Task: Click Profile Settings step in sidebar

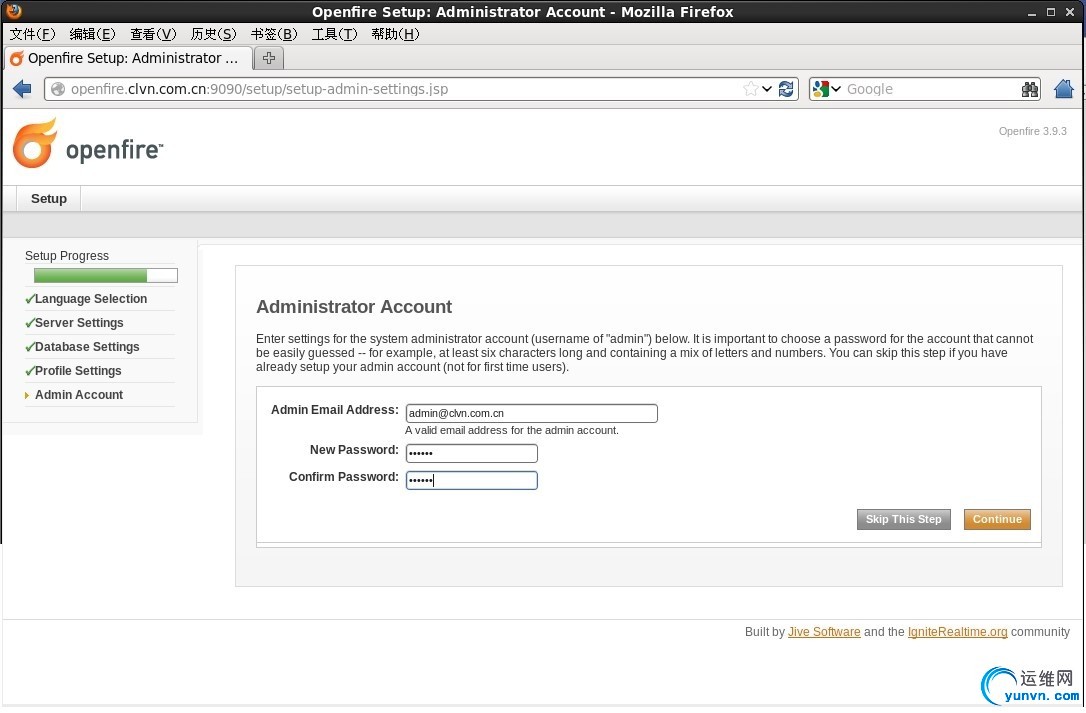Action: click(x=78, y=371)
